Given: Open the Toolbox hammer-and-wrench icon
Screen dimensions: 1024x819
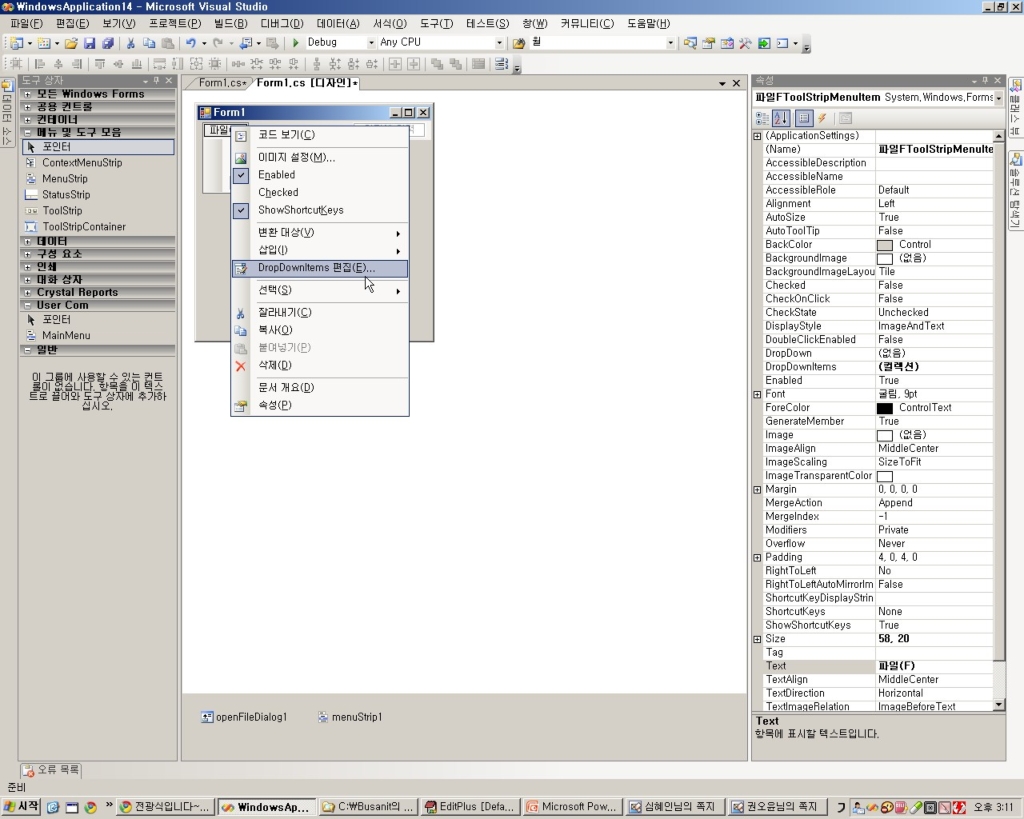Looking at the screenshot, I should coord(745,43).
